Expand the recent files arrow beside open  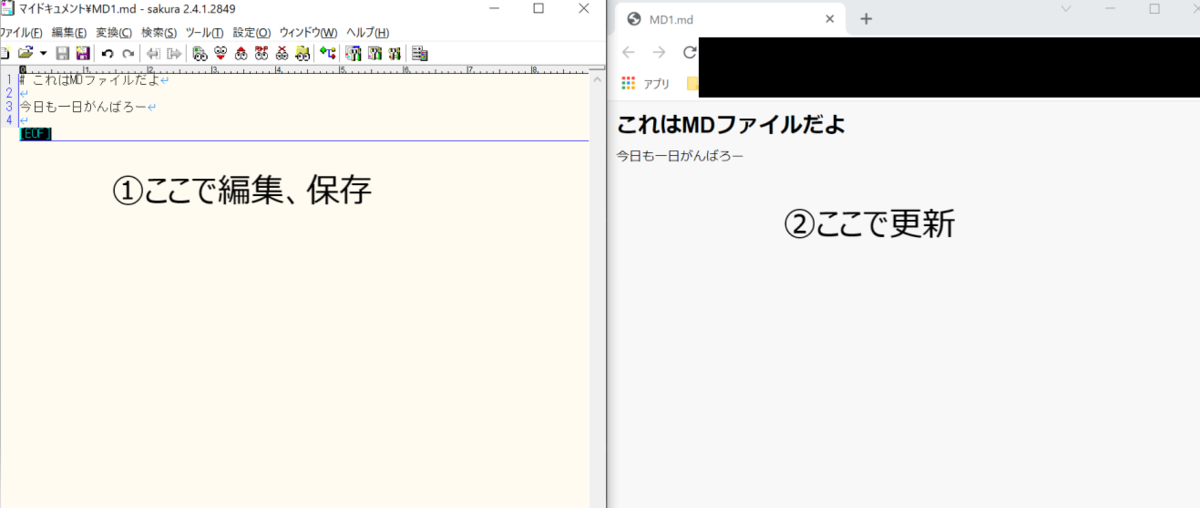(x=43, y=53)
